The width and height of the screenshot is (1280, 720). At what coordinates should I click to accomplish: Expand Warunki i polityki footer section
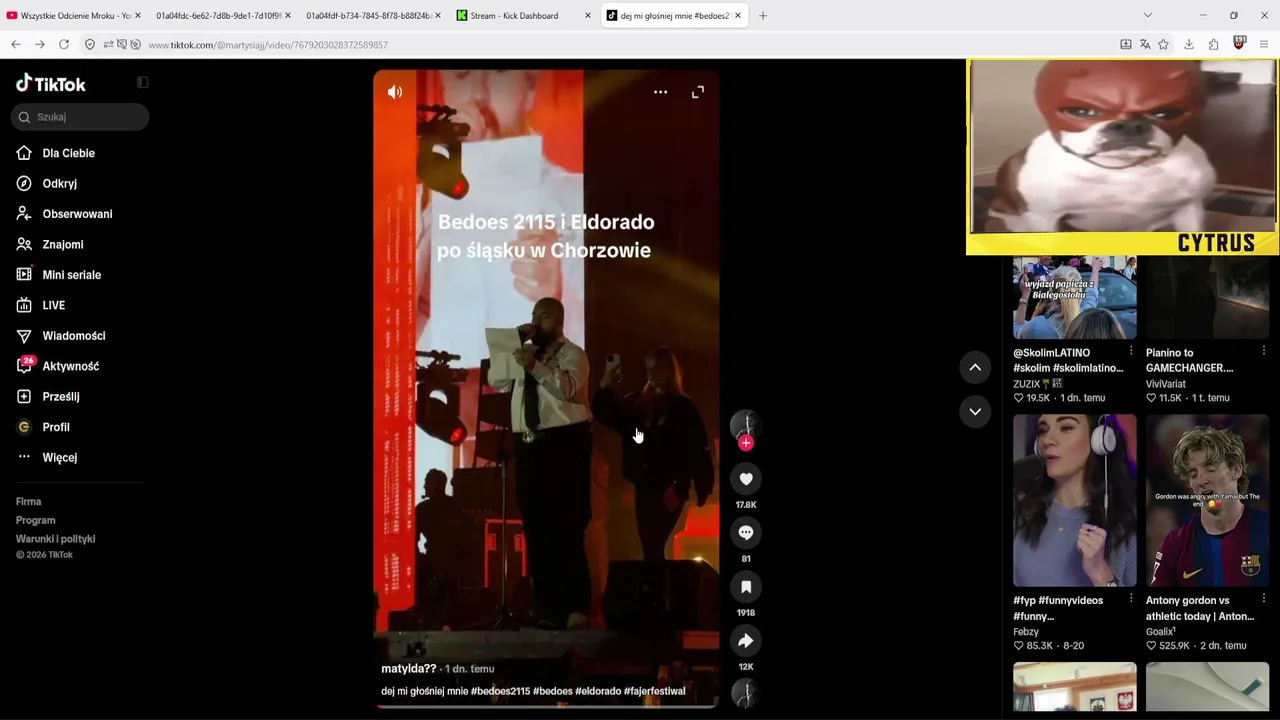click(x=55, y=539)
